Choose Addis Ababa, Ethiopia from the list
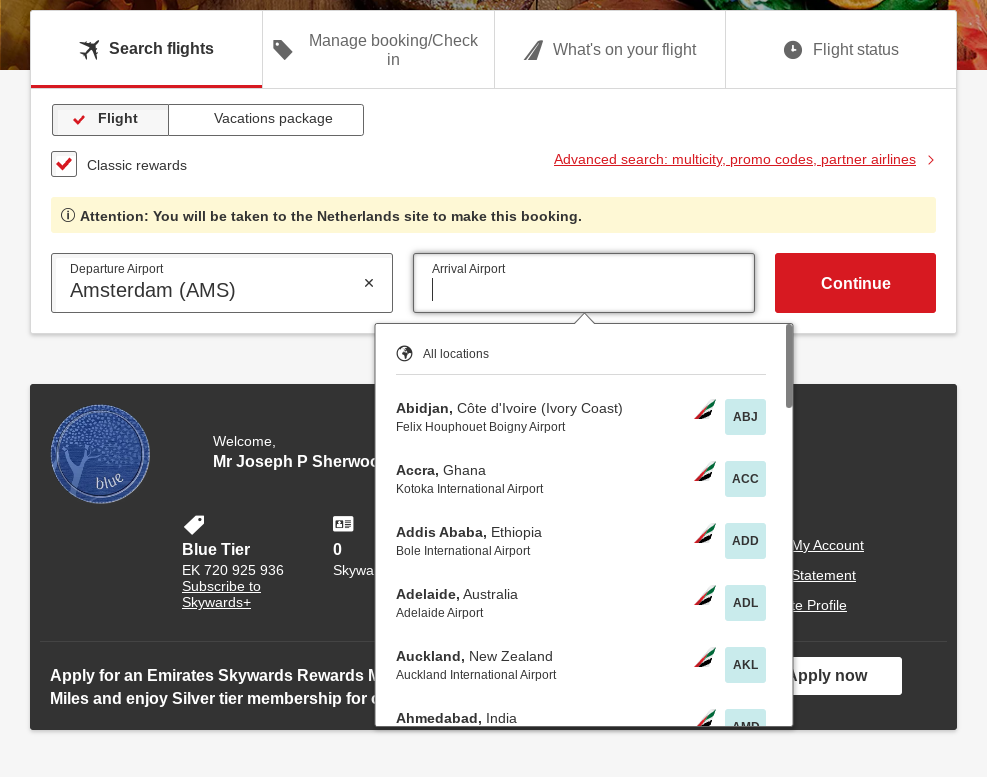This screenshot has height=777, width=987. [580, 540]
